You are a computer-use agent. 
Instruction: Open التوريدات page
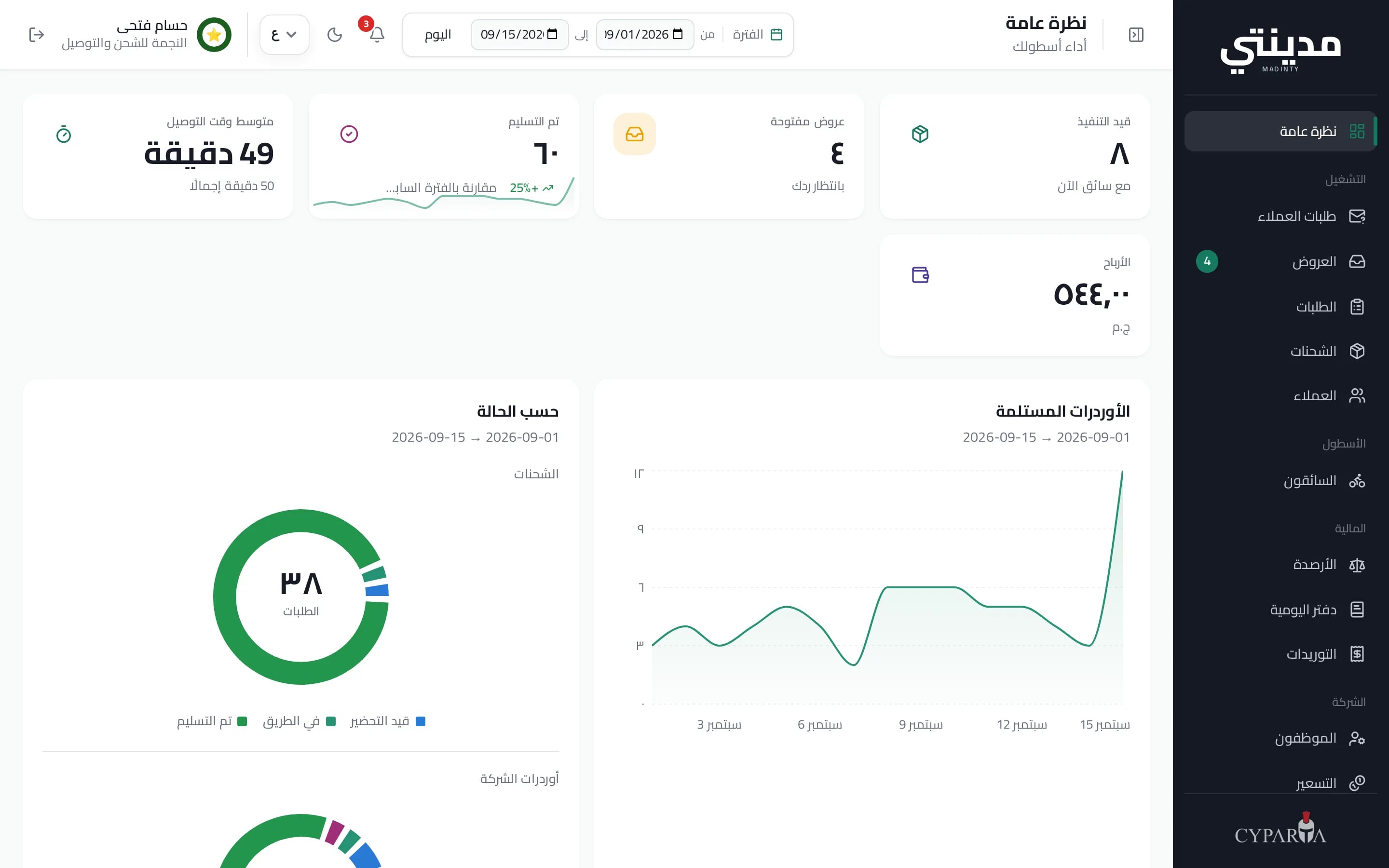[1280, 654]
